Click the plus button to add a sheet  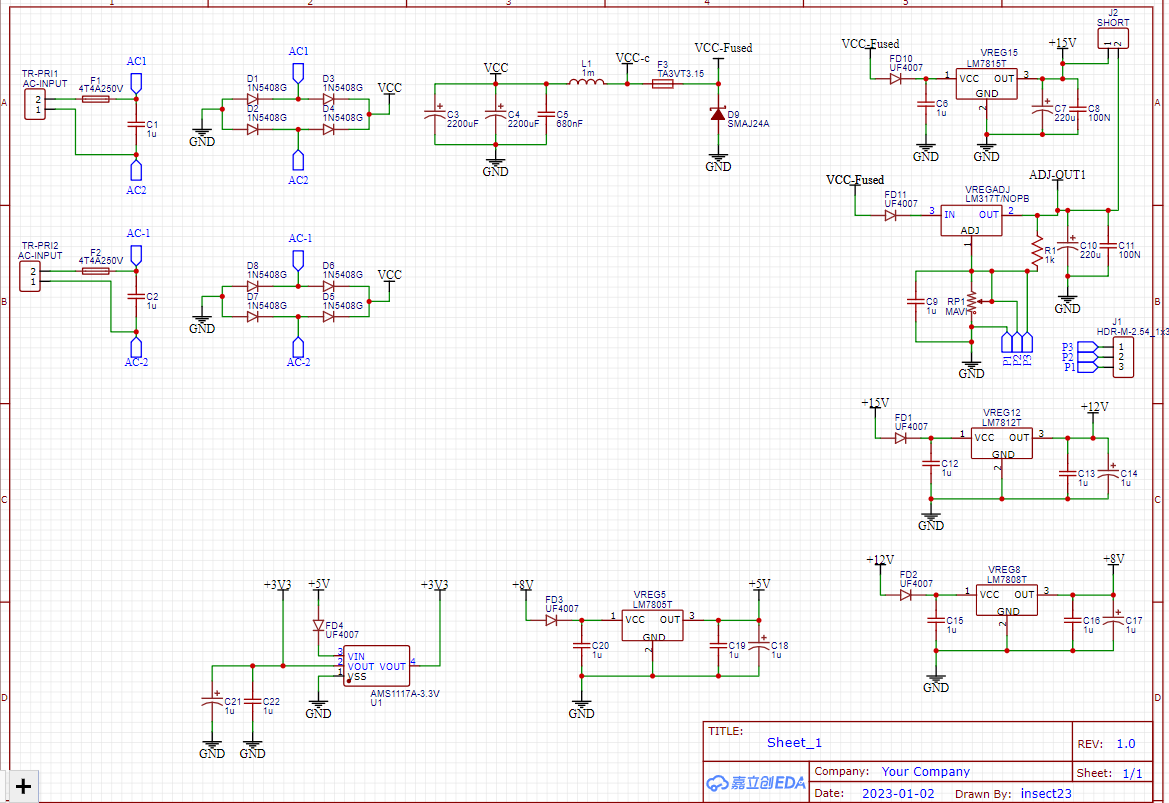point(24,787)
